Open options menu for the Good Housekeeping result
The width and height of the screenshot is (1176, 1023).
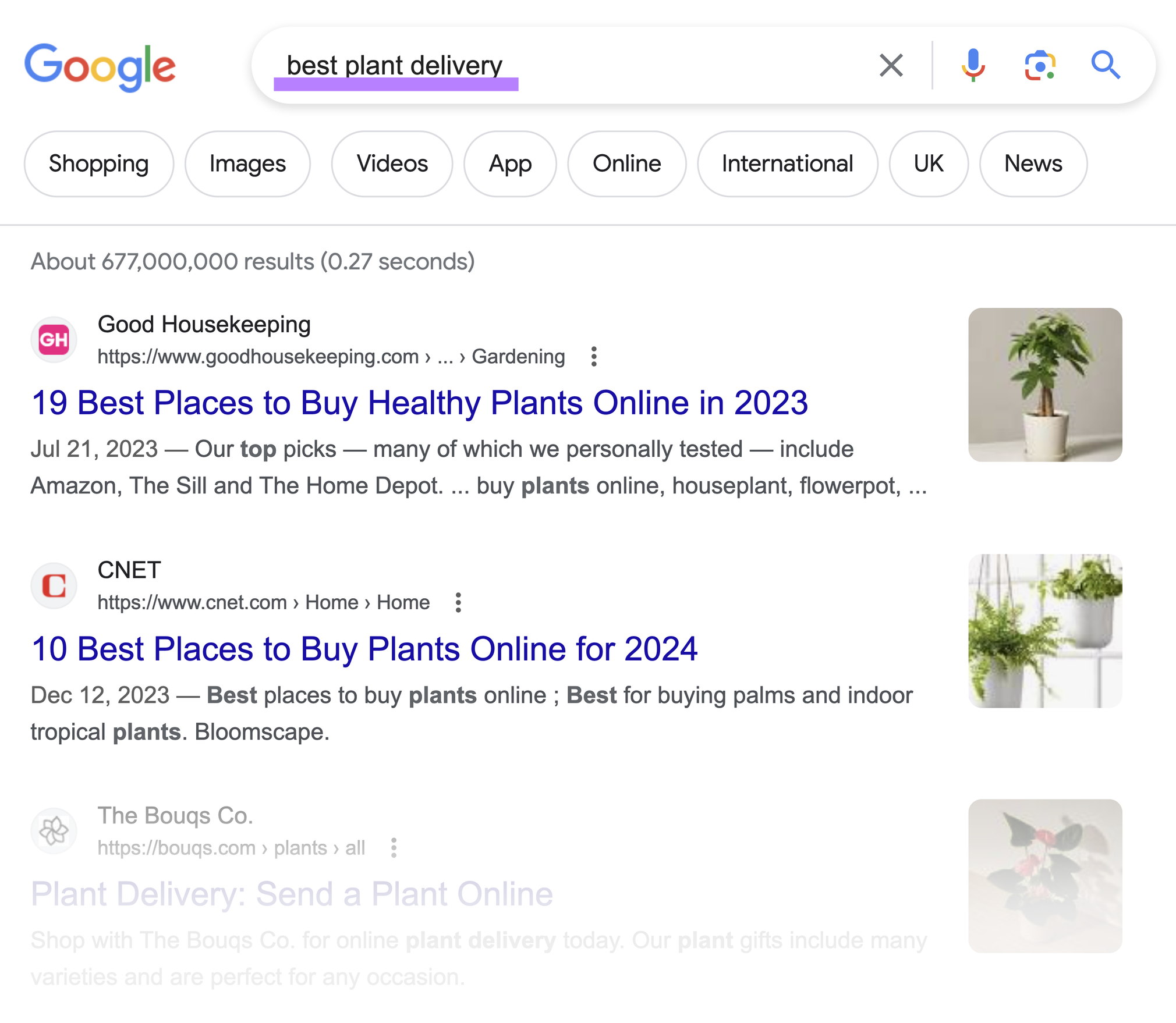(x=594, y=356)
